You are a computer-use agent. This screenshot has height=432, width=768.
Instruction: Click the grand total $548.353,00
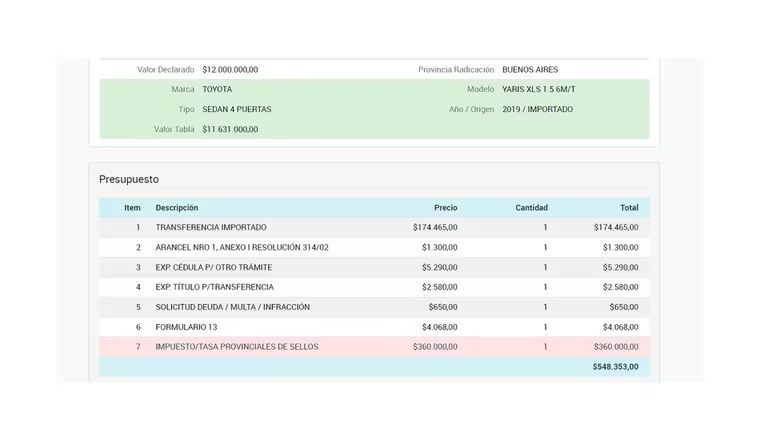(615, 367)
